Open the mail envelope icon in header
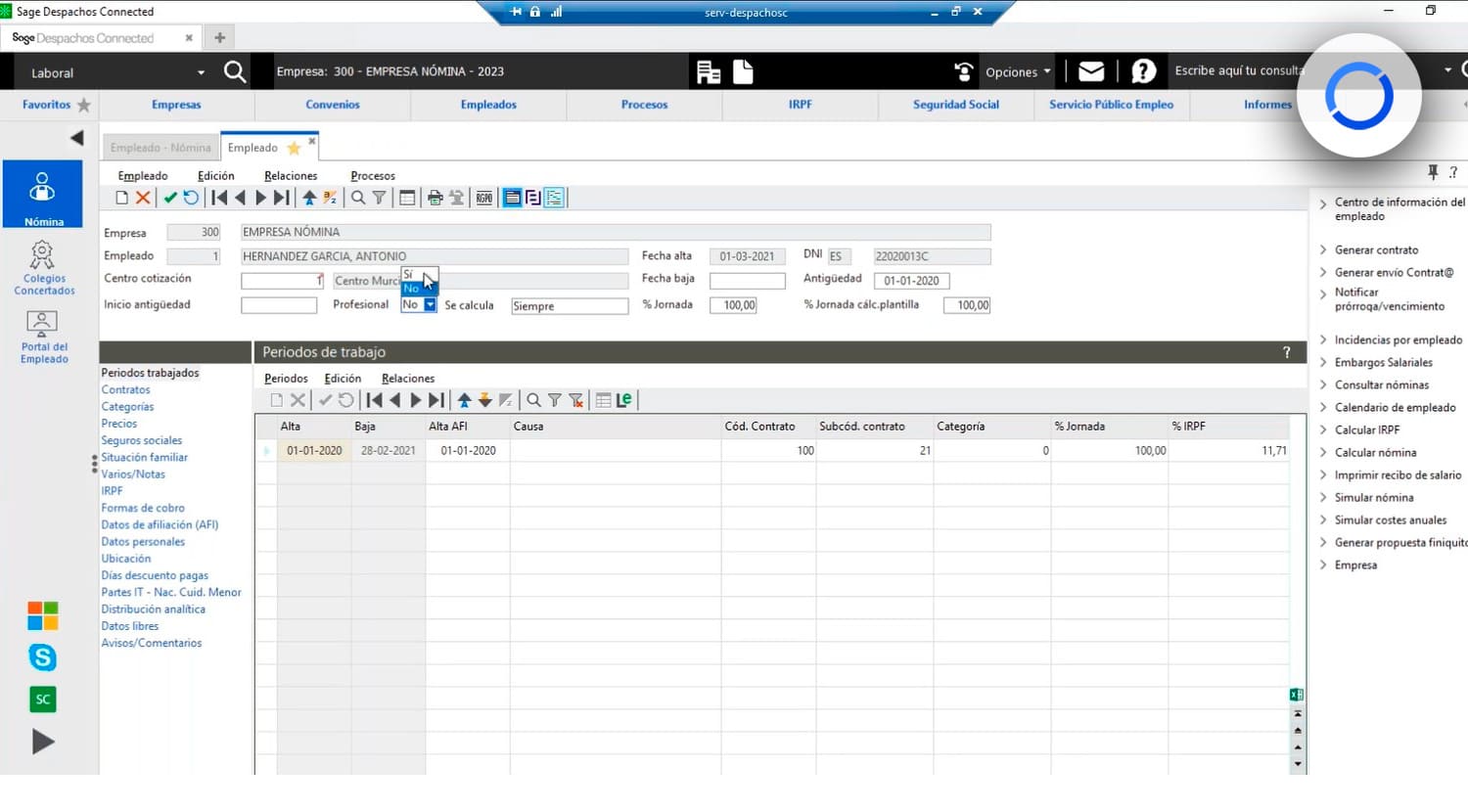 [x=1091, y=71]
